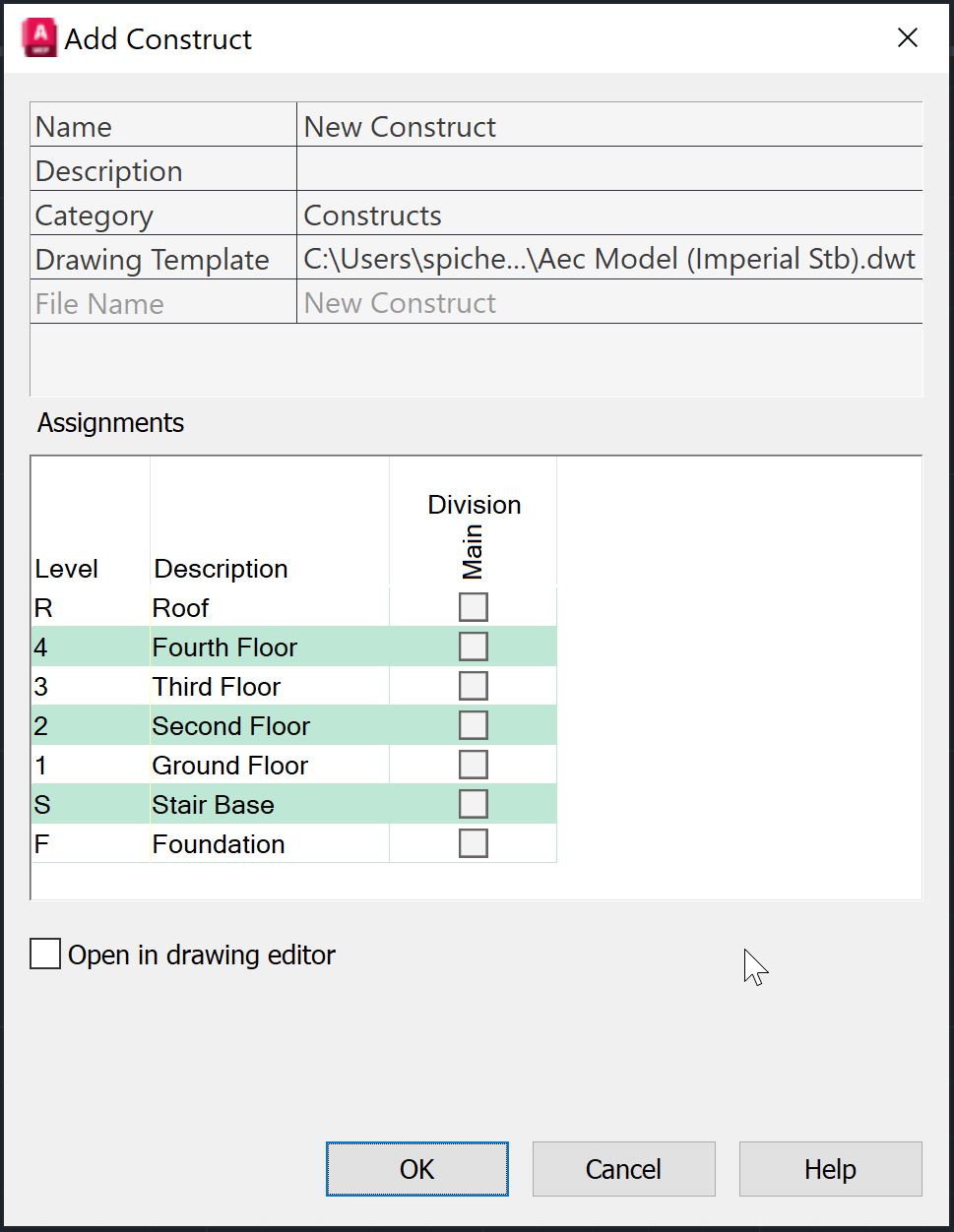Click the empty Description field
This screenshot has height=1232, width=954.
[608, 170]
